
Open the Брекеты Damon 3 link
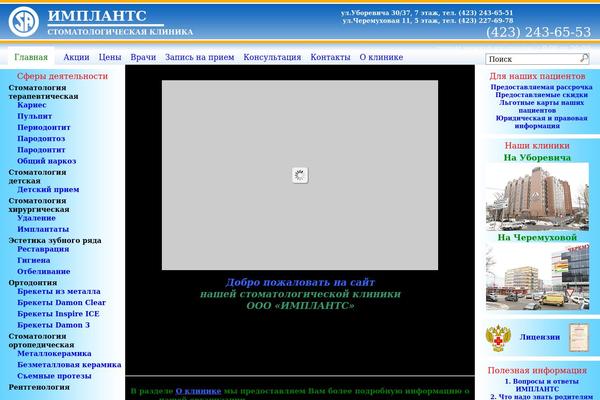tap(53, 325)
